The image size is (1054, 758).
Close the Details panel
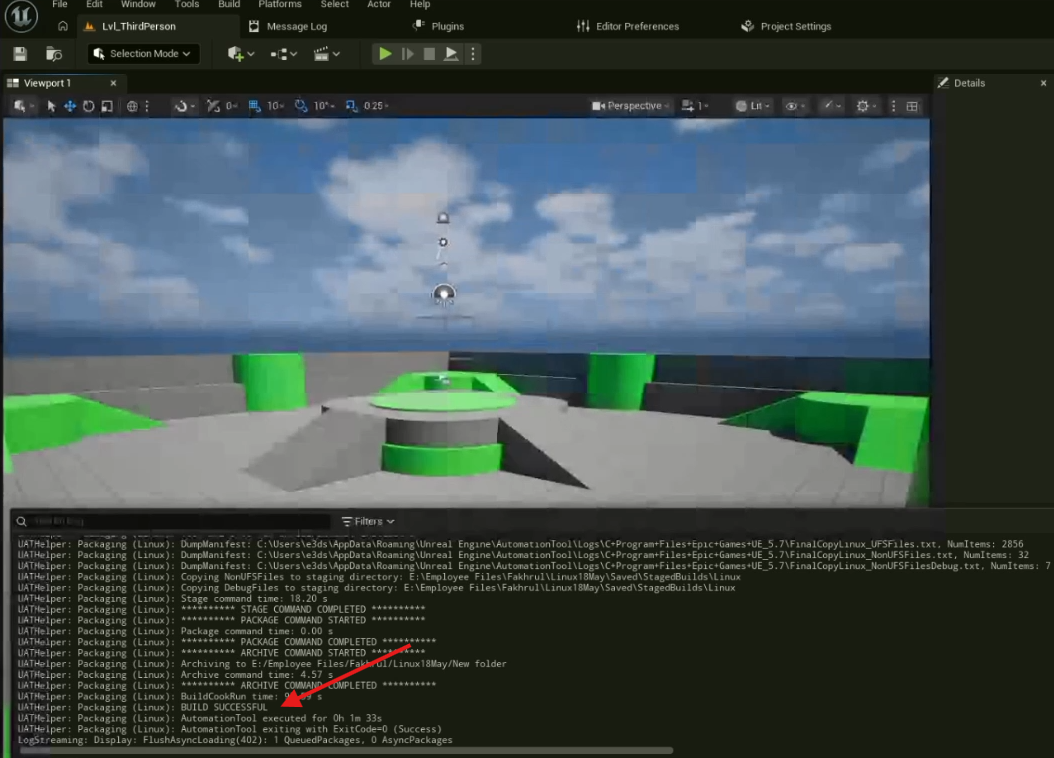point(1043,83)
